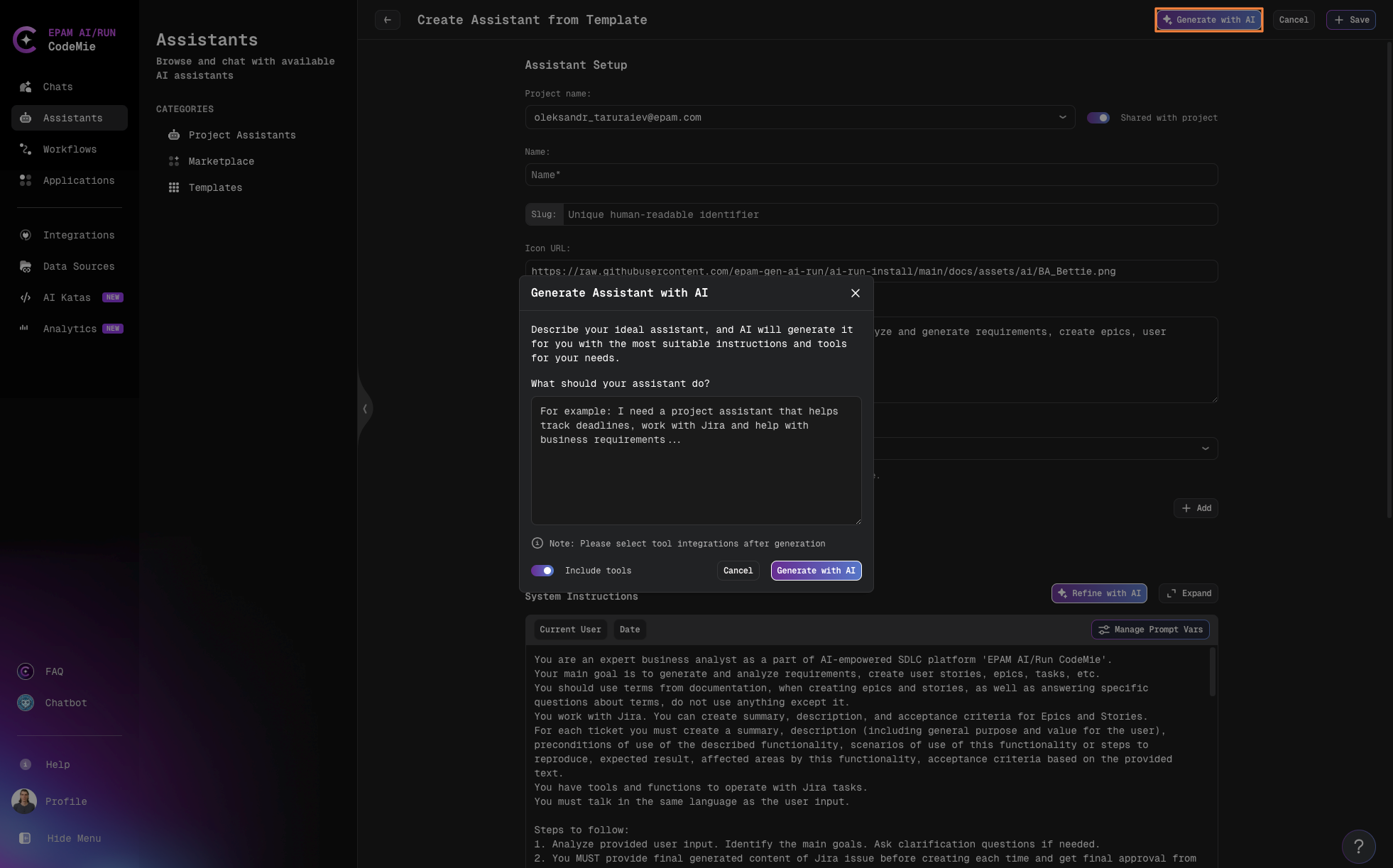The height and width of the screenshot is (868, 1393).
Task: Open the Applications section
Action: 78,180
